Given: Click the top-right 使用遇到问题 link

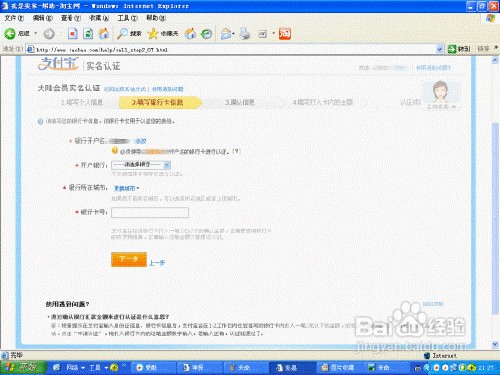Looking at the screenshot, I should 433,68.
